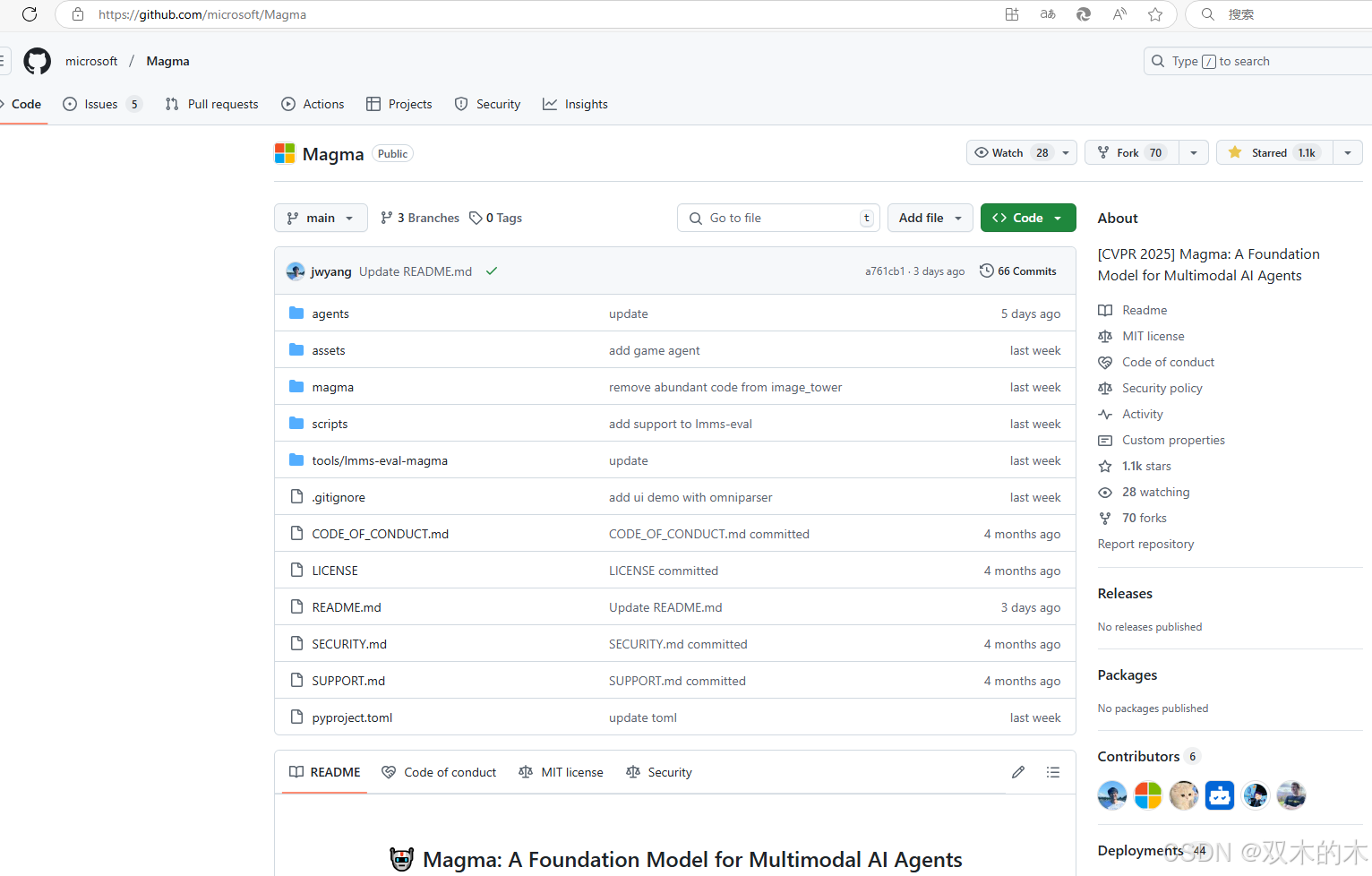Image resolution: width=1372 pixels, height=876 pixels.
Task: Click Report repository link
Action: (x=1145, y=544)
